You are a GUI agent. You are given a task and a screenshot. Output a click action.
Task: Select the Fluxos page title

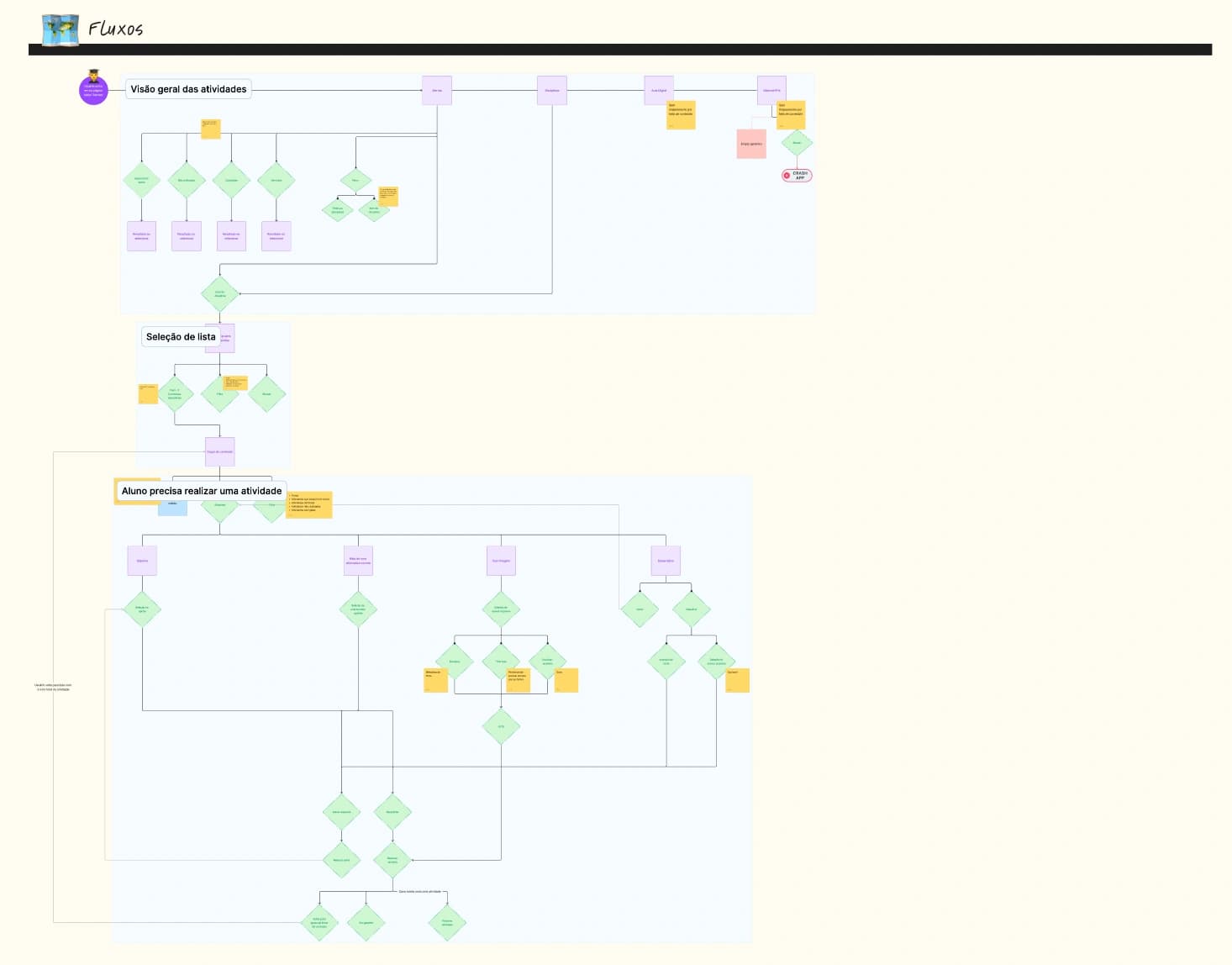116,29
